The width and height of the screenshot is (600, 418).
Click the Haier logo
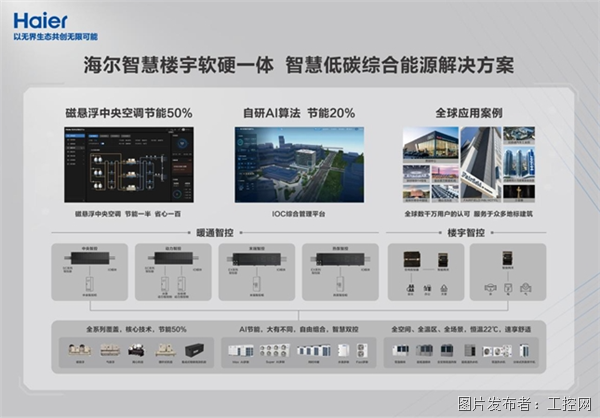pyautogui.click(x=37, y=19)
